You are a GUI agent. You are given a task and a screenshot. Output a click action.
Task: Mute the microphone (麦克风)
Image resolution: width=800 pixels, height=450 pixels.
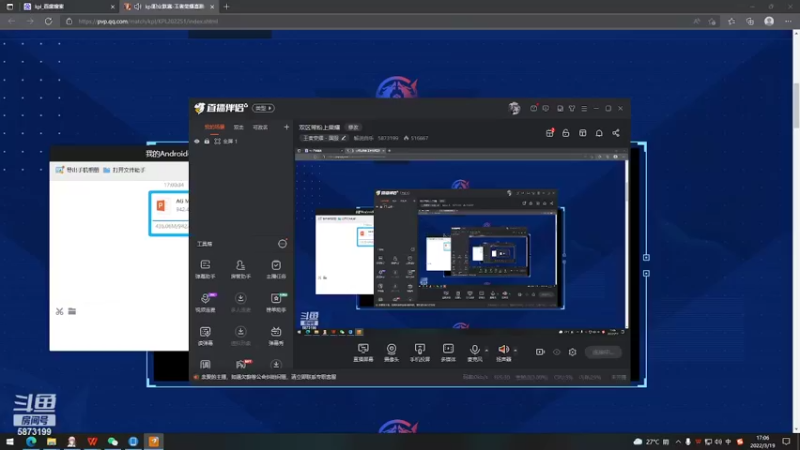pos(474,352)
